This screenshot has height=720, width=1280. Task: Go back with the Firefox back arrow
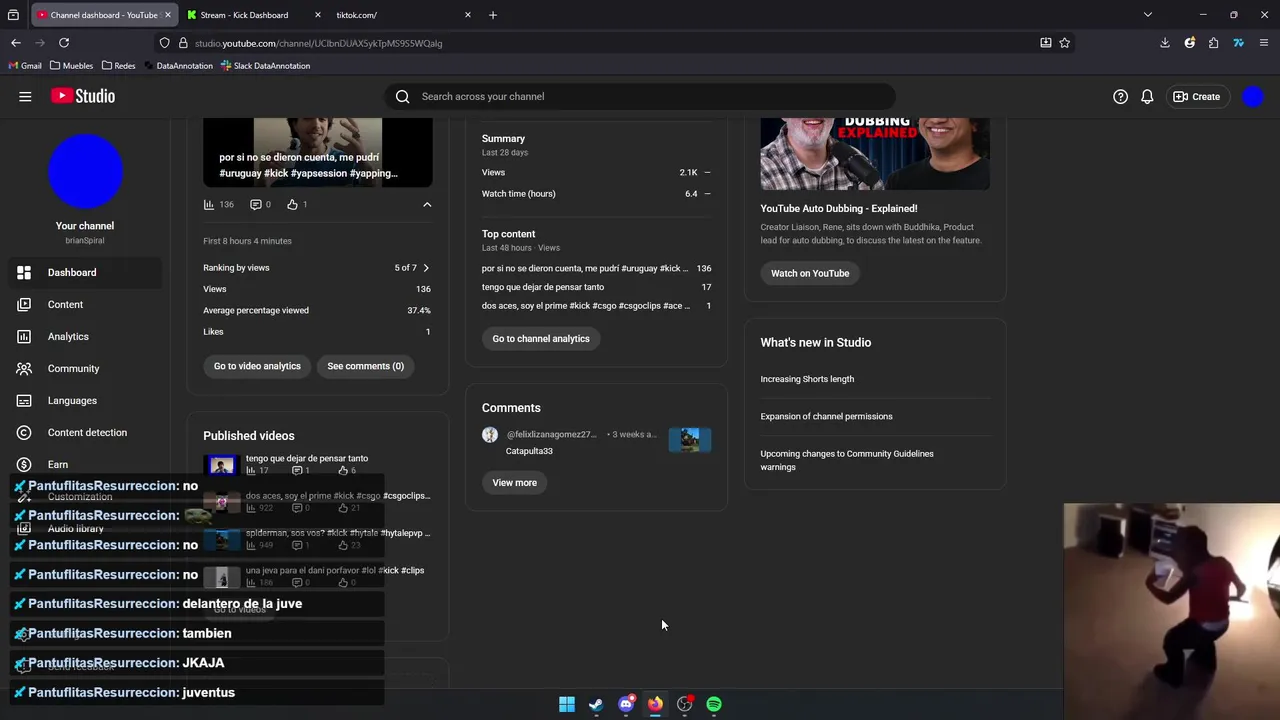(x=16, y=43)
